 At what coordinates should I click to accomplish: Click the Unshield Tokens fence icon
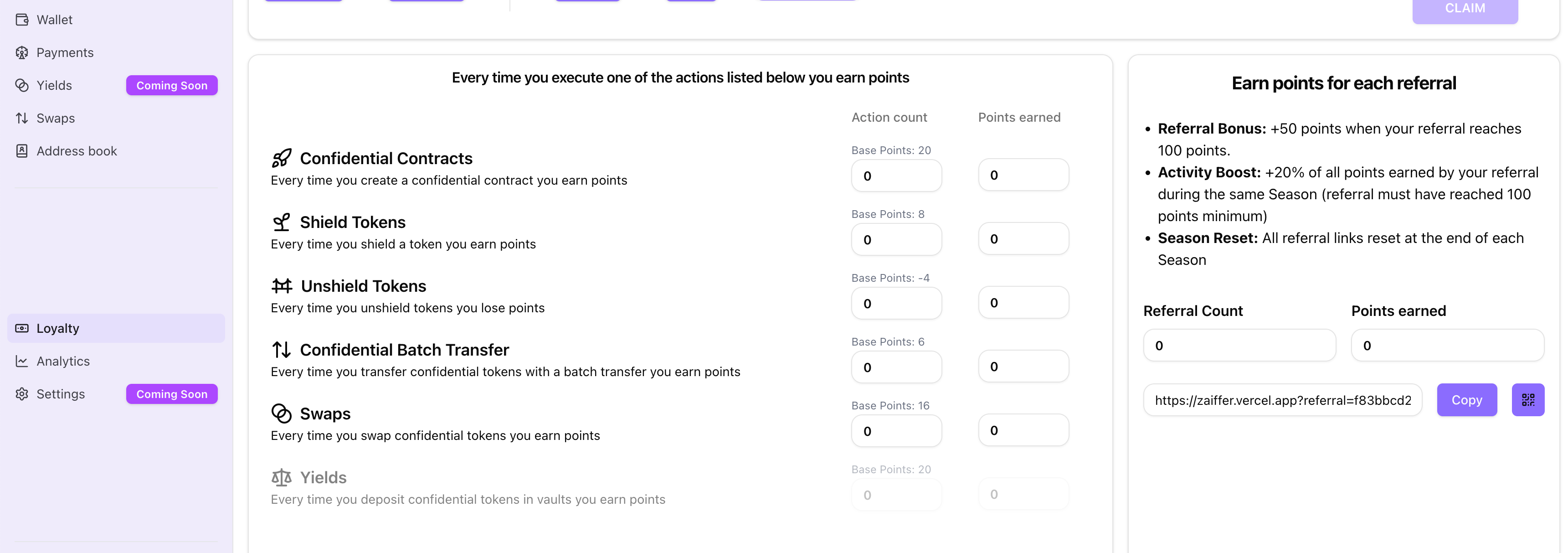[x=282, y=286]
